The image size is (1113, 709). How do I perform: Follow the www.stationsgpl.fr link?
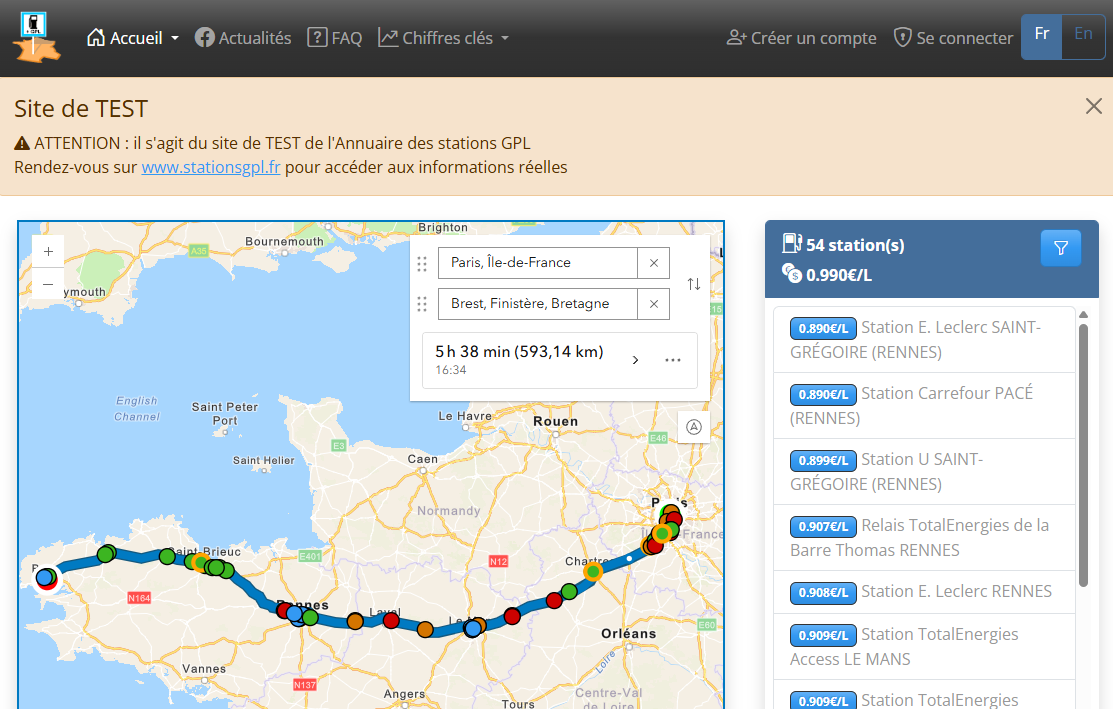point(211,167)
